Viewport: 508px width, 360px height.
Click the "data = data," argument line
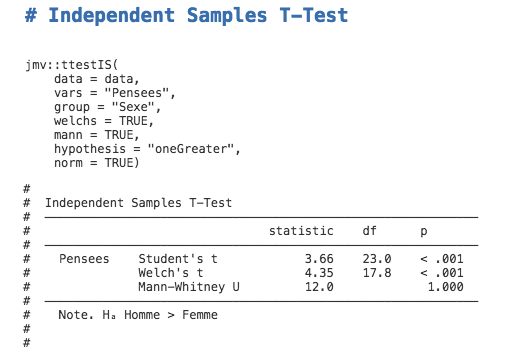coord(97,79)
